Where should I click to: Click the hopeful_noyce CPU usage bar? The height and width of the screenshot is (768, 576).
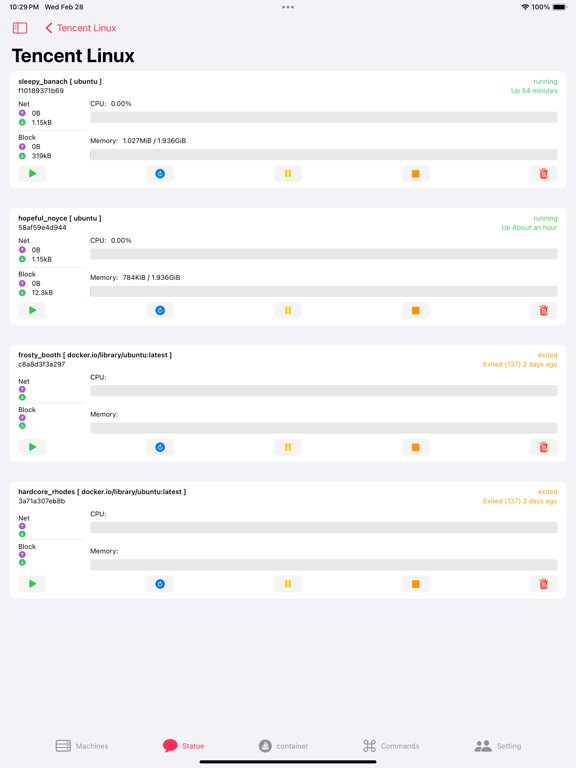(x=324, y=254)
